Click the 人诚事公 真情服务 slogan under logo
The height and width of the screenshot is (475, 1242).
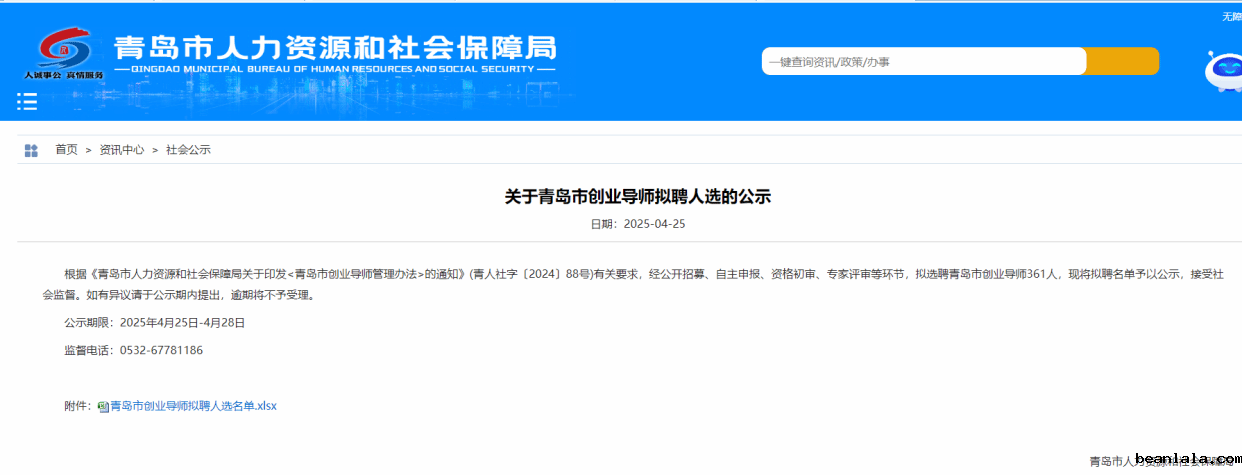point(64,75)
